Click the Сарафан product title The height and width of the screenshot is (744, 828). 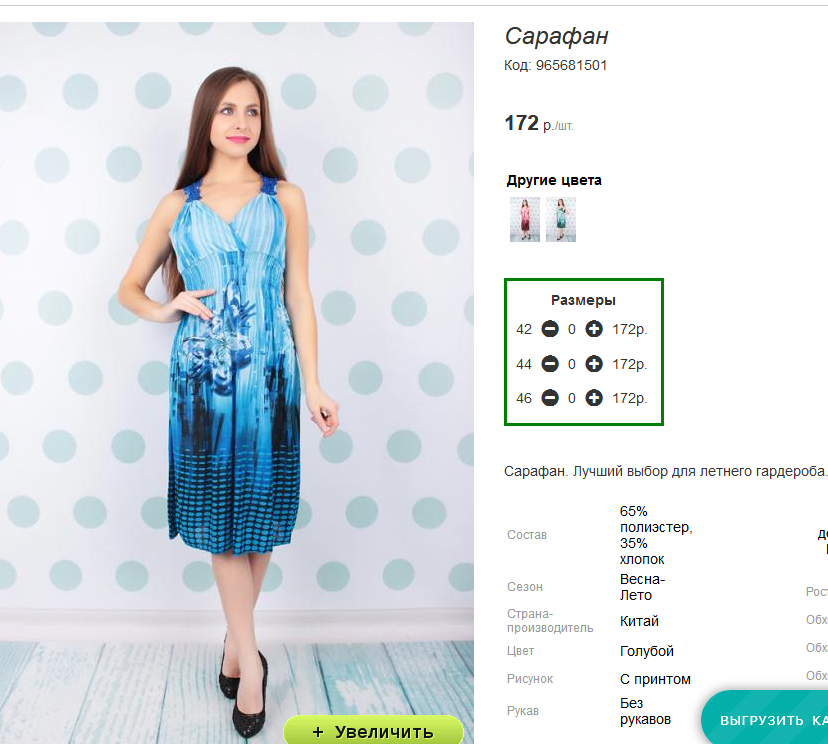click(557, 37)
